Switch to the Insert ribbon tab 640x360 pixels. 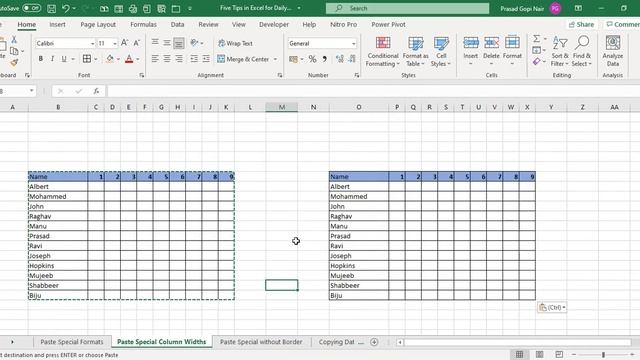(x=57, y=24)
